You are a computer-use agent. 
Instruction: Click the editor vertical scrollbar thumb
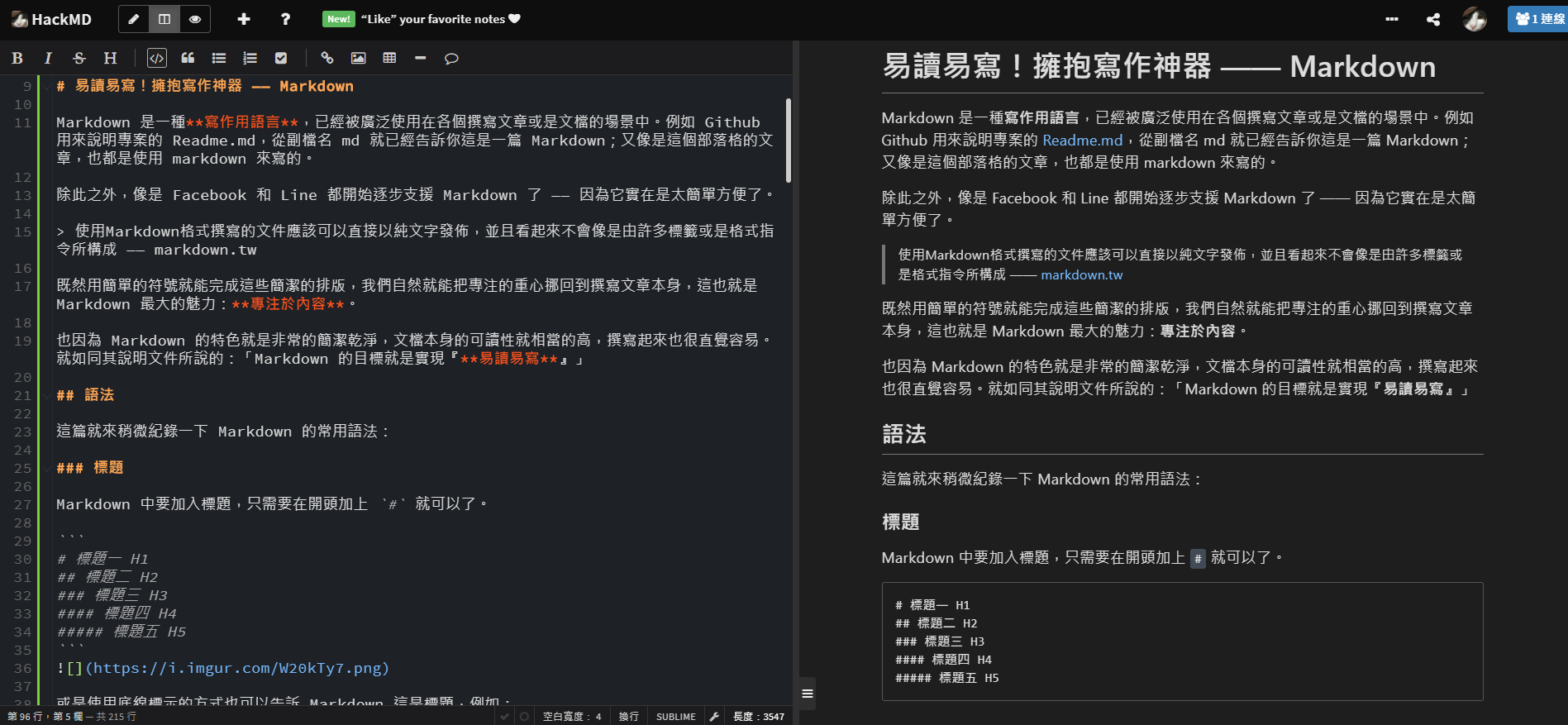tap(789, 140)
